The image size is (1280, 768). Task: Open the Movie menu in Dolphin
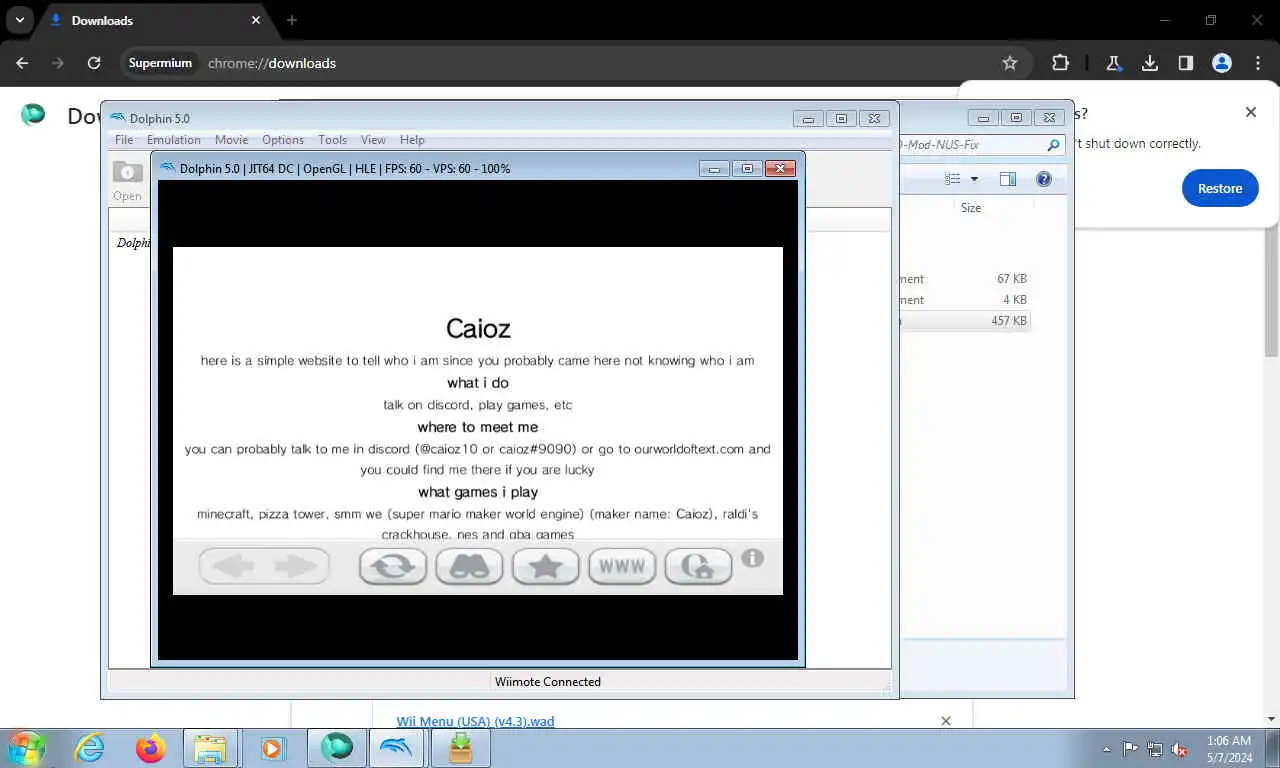232,140
